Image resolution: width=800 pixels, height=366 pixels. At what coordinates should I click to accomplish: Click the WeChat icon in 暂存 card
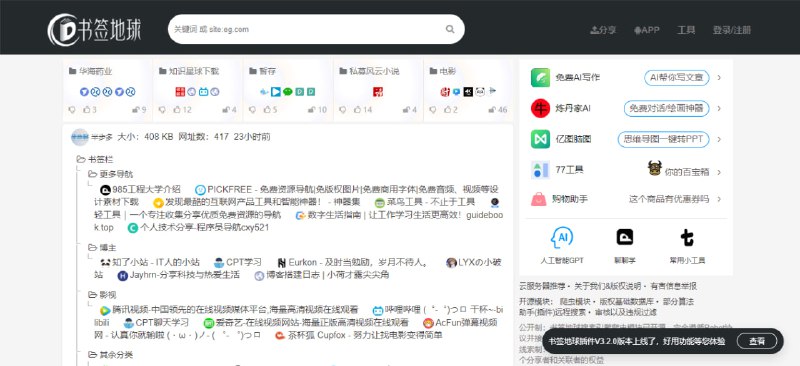[x=288, y=92]
